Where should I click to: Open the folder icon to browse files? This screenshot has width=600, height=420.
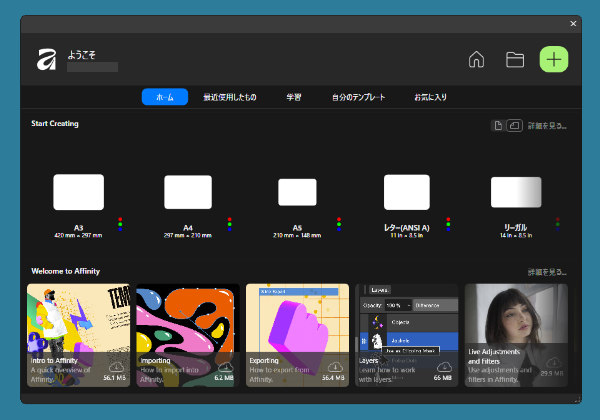[515, 60]
